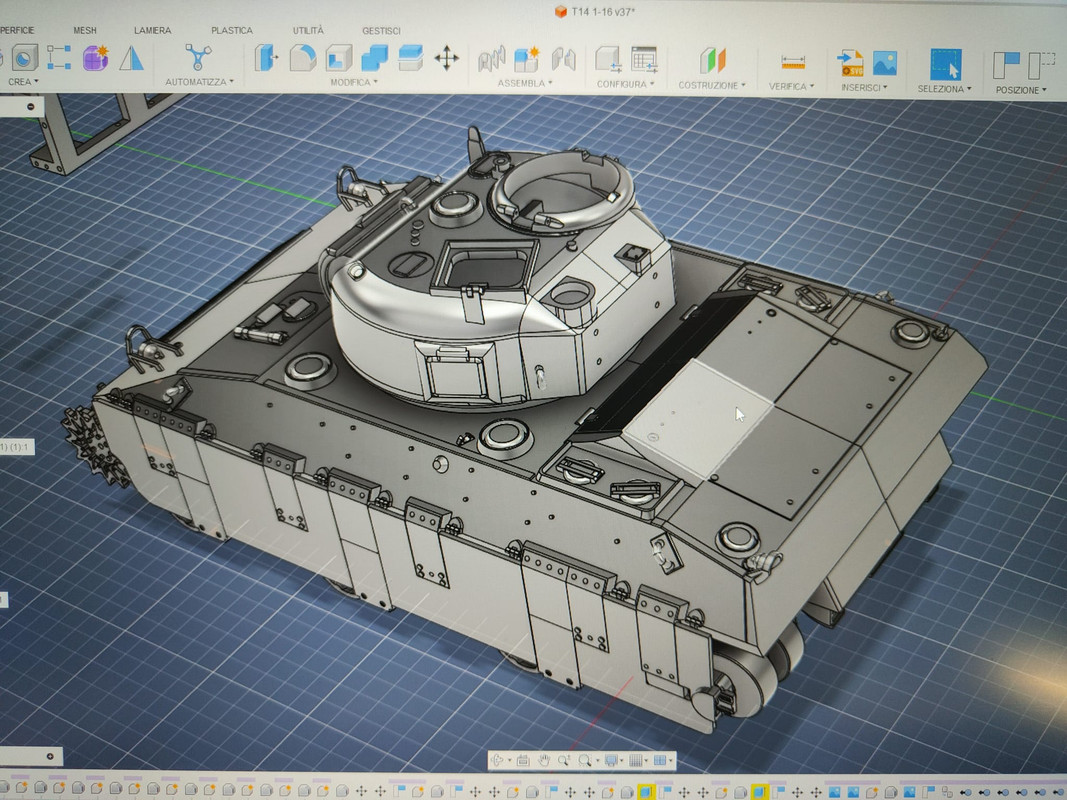Click the Costruzione plane icon

(x=712, y=61)
